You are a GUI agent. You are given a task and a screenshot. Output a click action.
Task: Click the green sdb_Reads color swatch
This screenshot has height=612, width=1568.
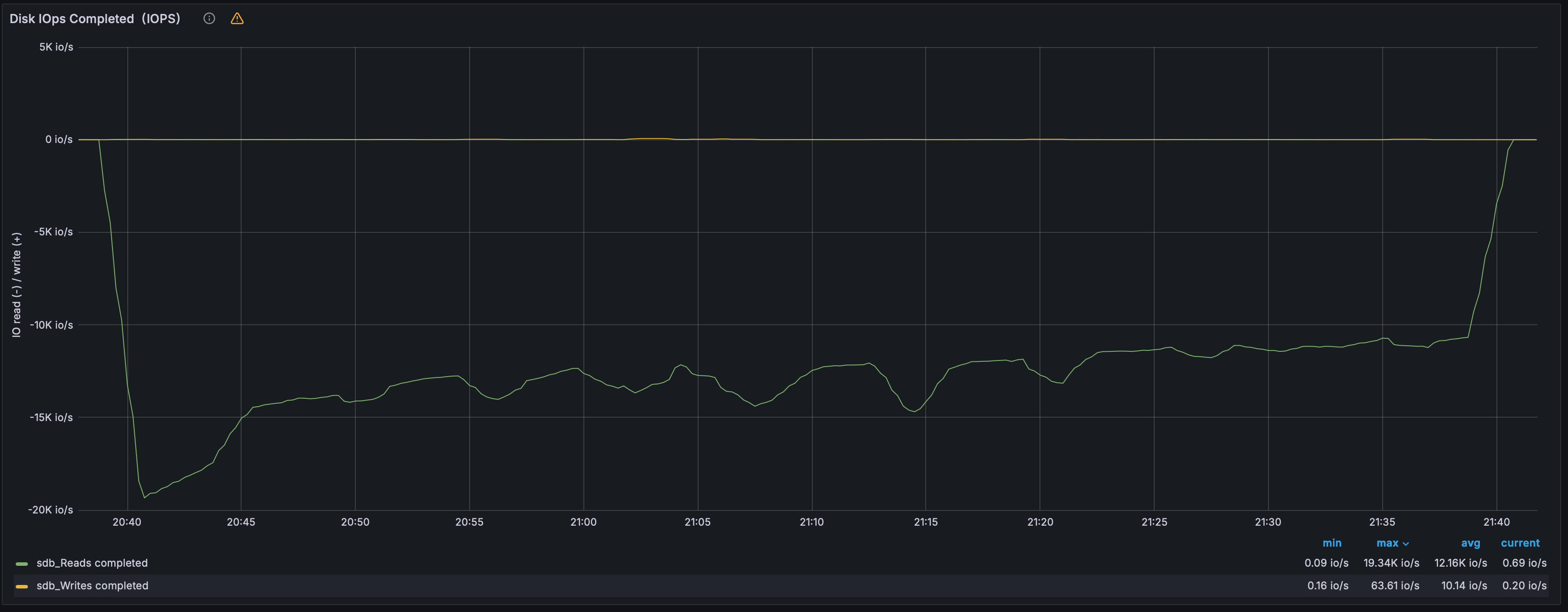click(x=22, y=563)
